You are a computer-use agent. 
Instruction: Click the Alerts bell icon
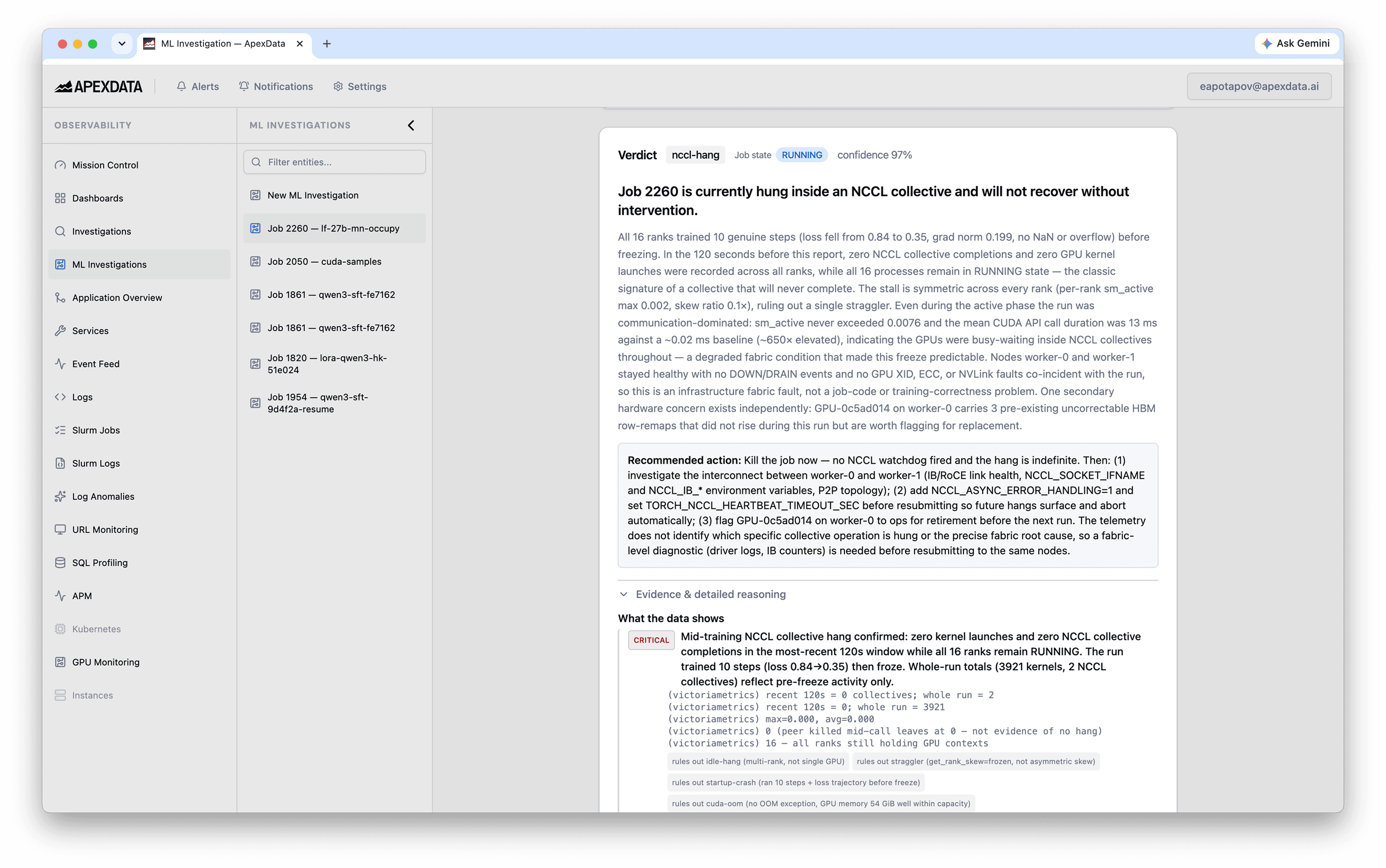point(182,86)
